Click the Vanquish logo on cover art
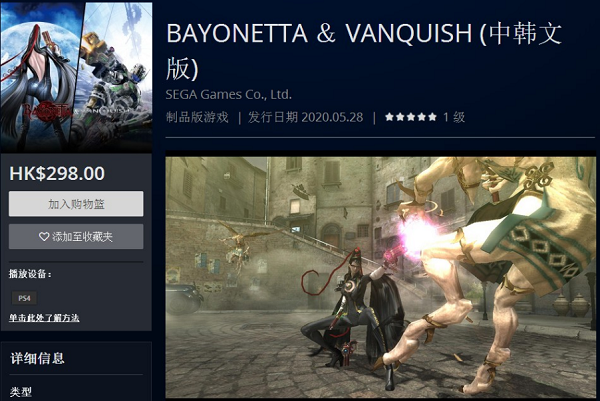Viewport: 600px width, 401px height. pyautogui.click(x=105, y=110)
